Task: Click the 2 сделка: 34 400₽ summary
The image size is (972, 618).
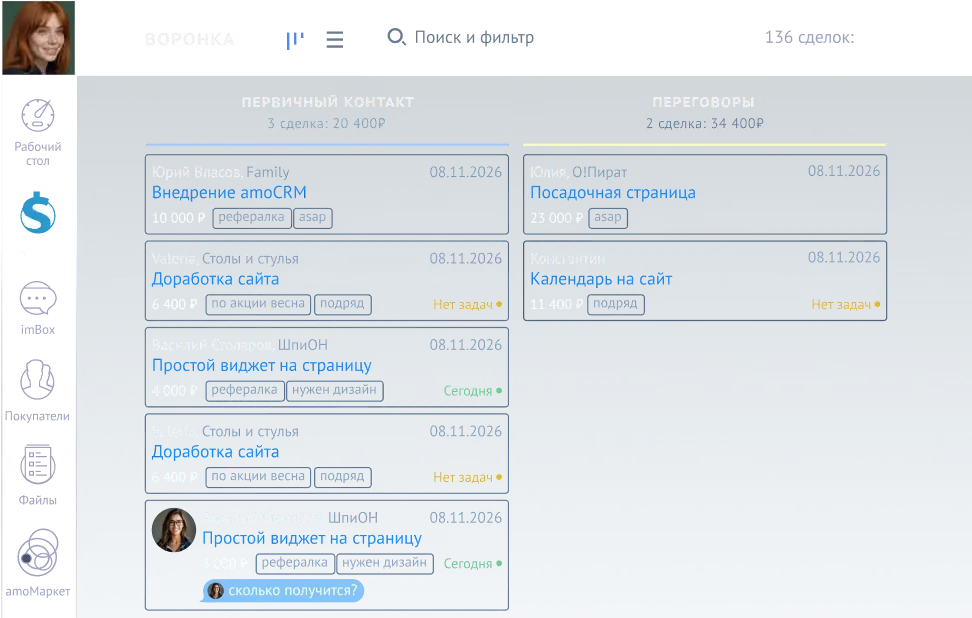Action: [705, 123]
